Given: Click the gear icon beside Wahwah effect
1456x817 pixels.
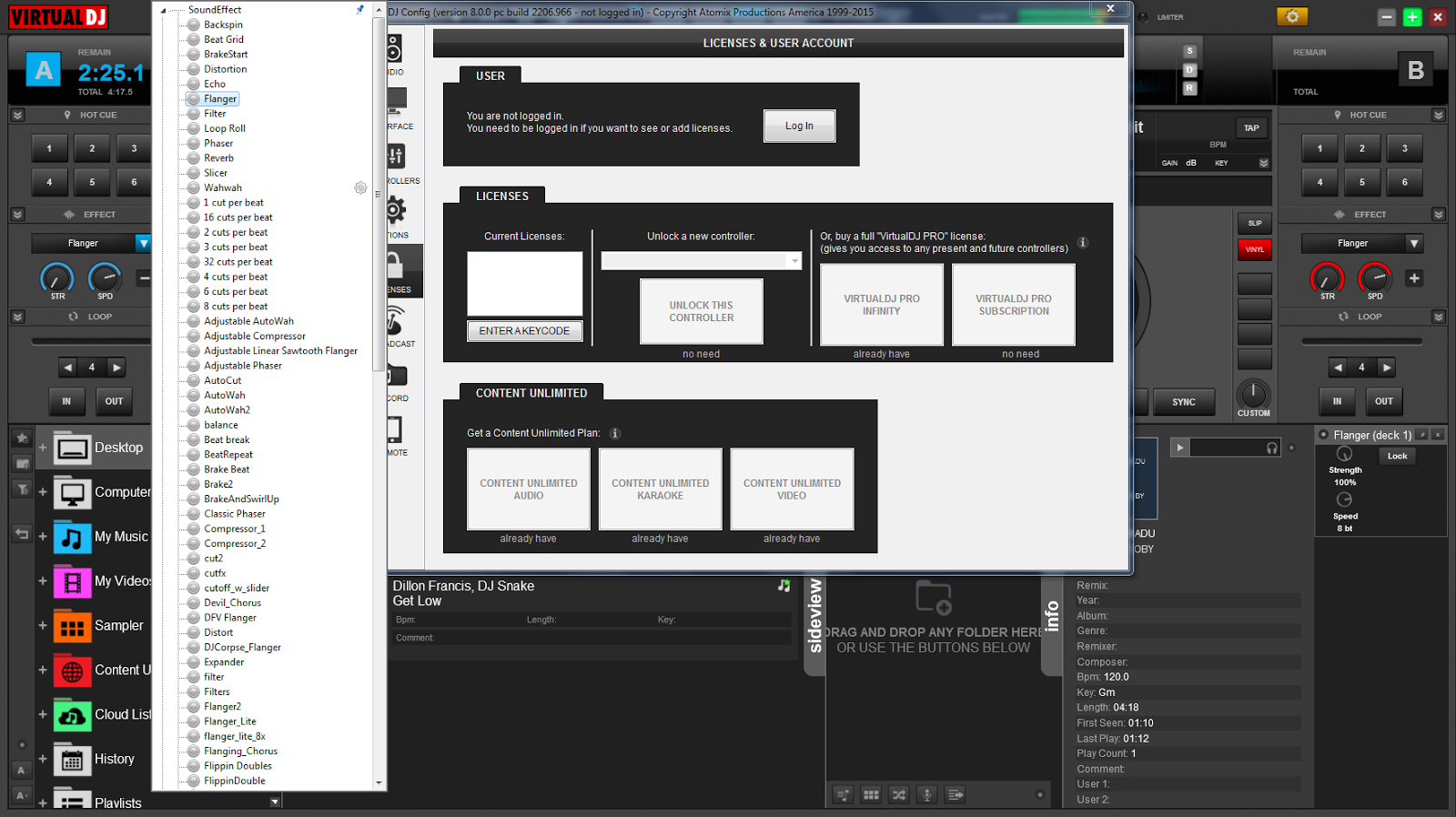Looking at the screenshot, I should [x=360, y=188].
